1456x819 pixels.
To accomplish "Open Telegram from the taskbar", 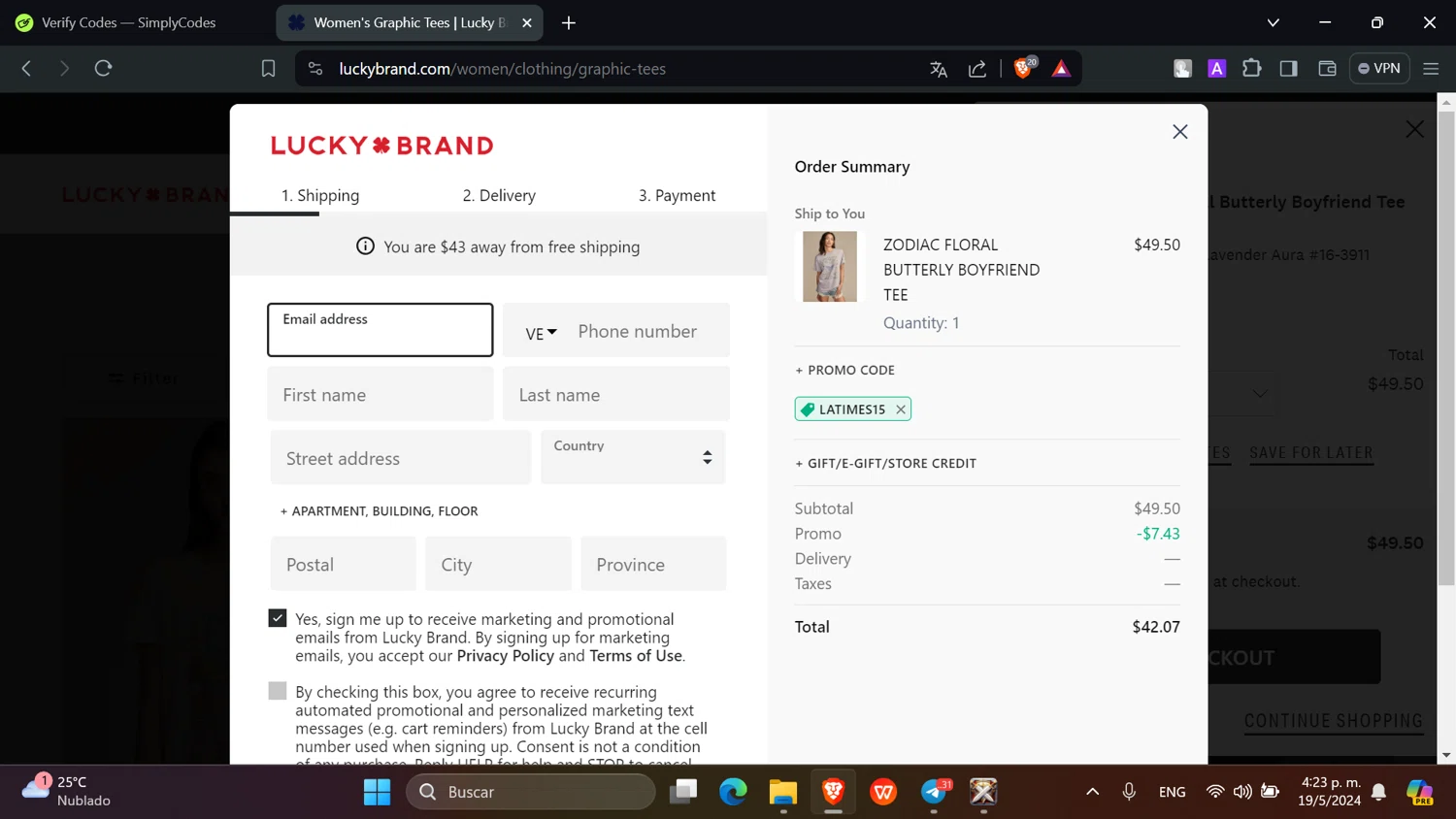I will tap(934, 792).
